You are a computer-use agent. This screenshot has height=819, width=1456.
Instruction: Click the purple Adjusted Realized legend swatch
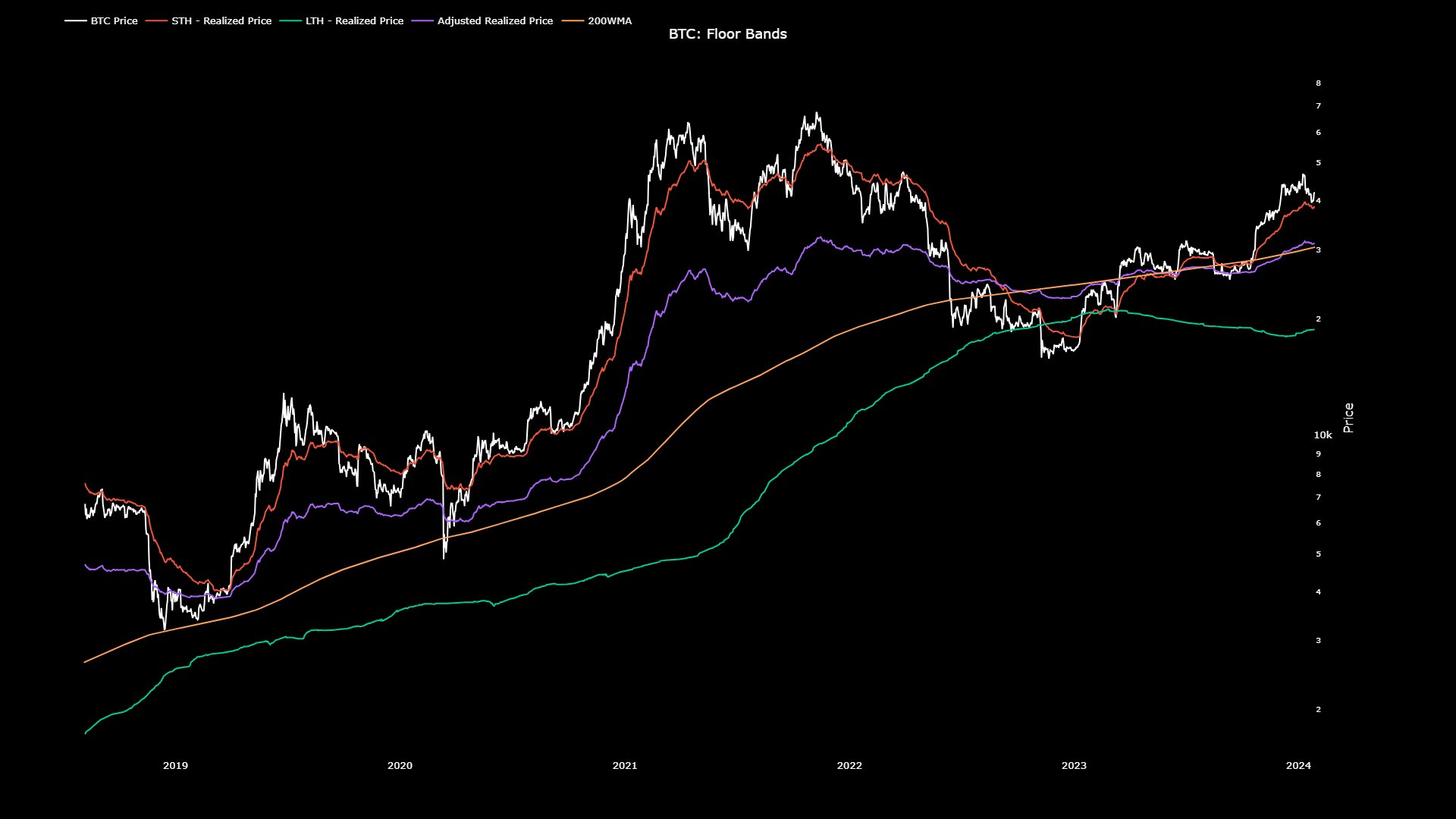tap(422, 21)
